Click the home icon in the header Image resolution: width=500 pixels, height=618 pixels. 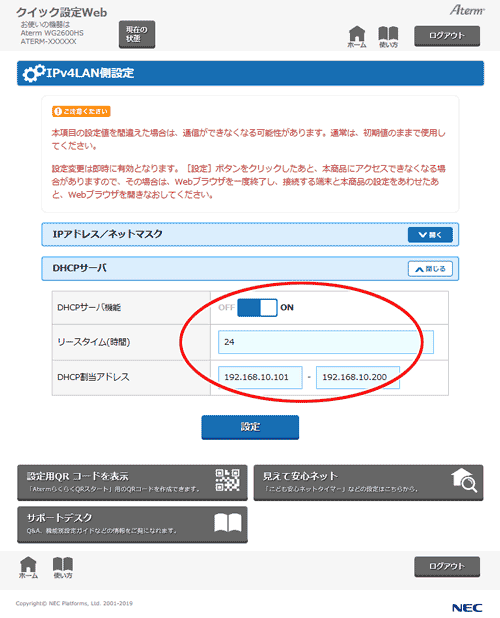(357, 37)
